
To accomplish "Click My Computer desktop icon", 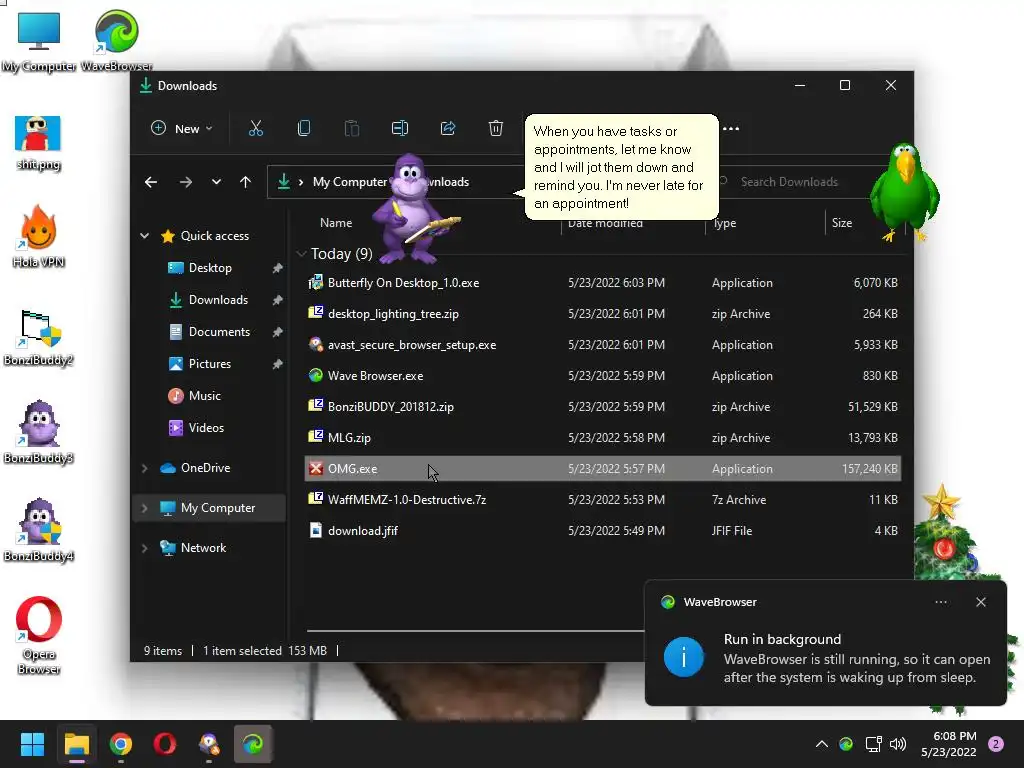I will 39,42.
